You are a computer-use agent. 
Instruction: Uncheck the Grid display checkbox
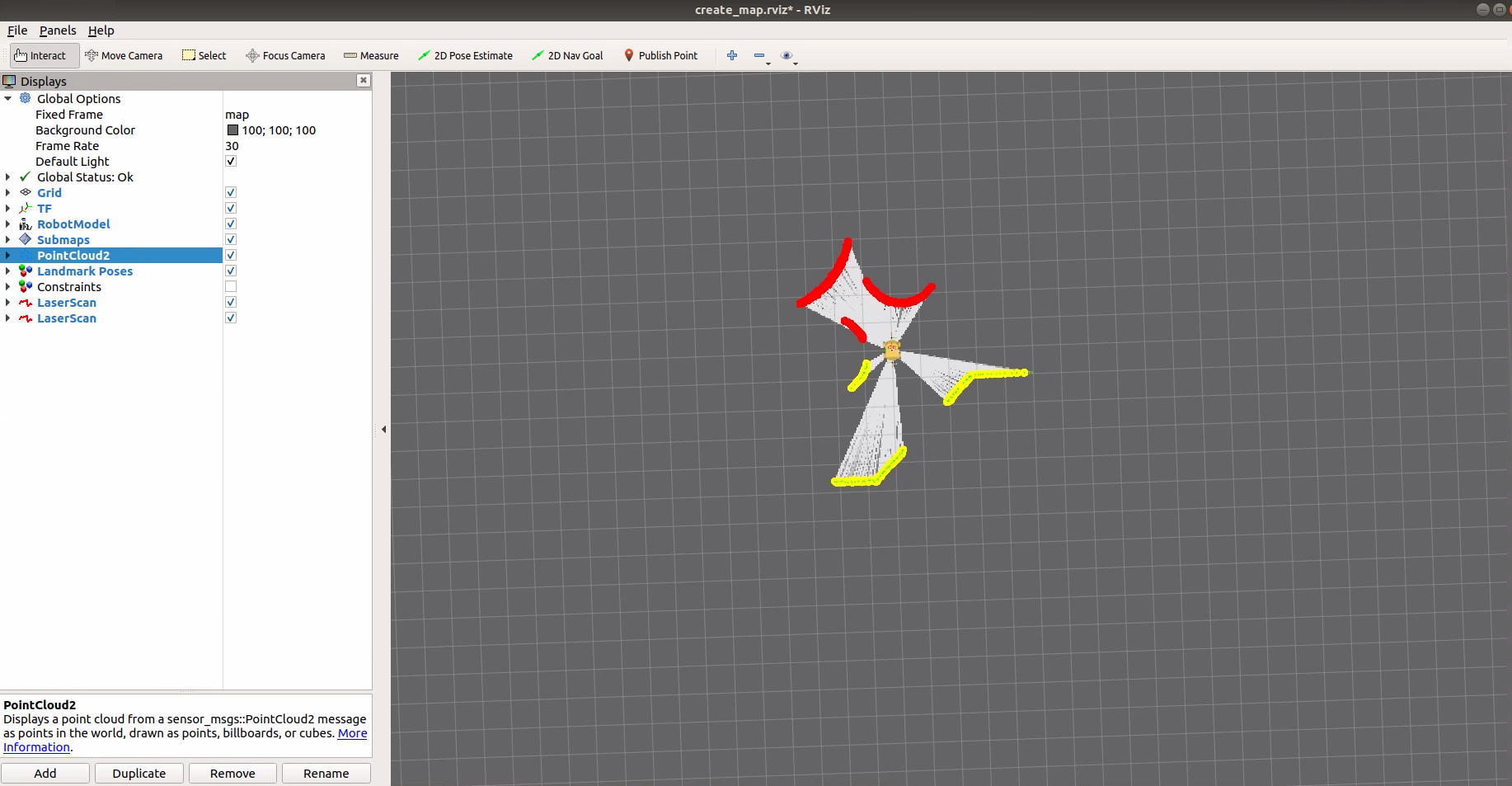[x=231, y=193]
